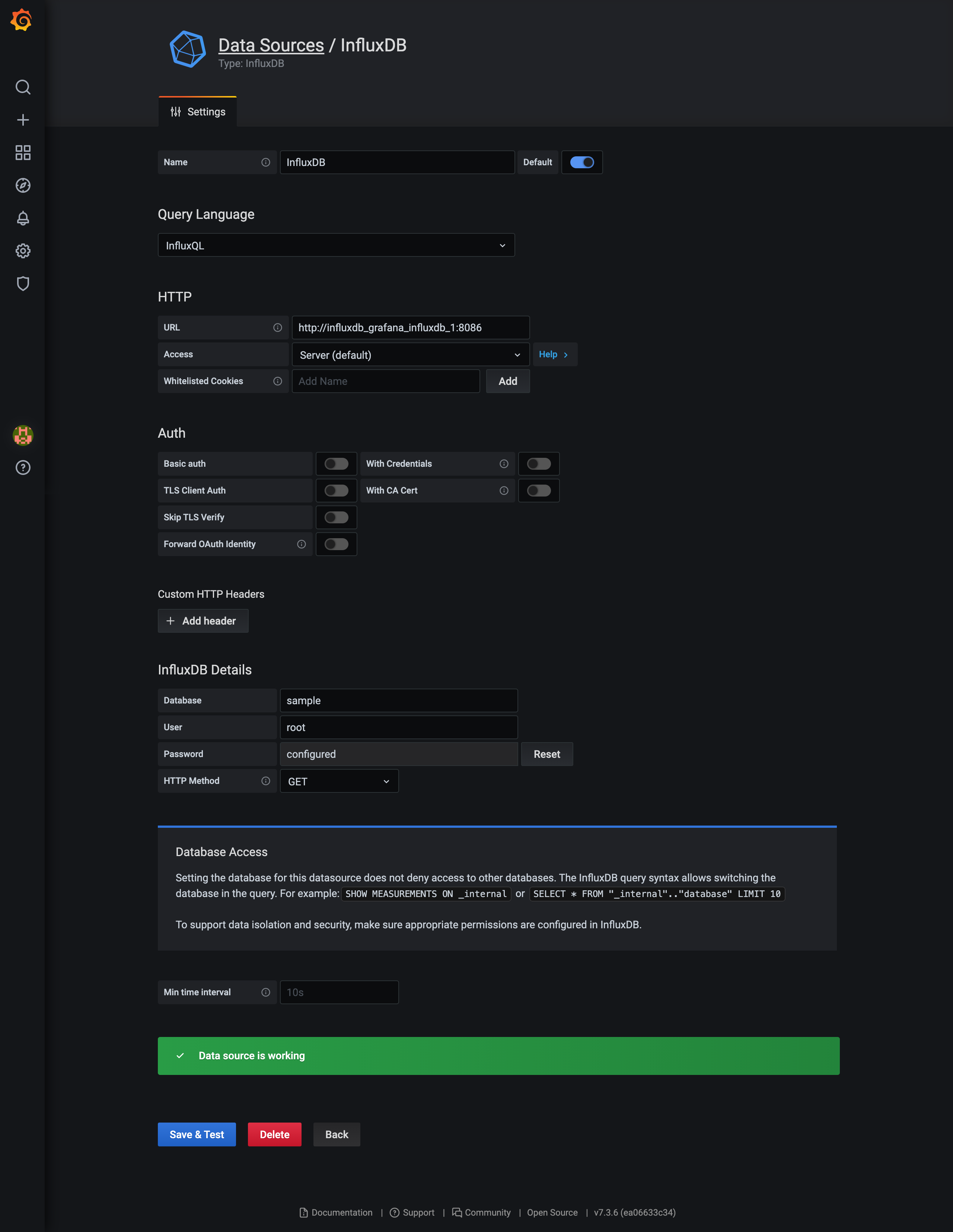Select the Settings tab
This screenshot has height=1232, width=953.
pyautogui.click(x=197, y=112)
